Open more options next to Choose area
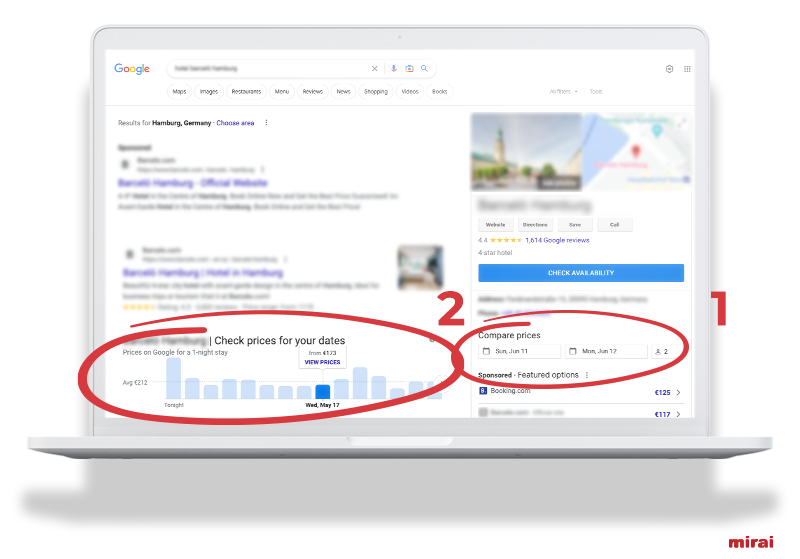The height and width of the screenshot is (559, 800). (266, 122)
